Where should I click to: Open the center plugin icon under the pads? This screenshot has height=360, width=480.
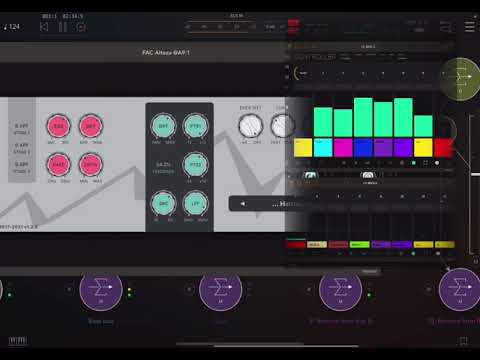(368, 176)
